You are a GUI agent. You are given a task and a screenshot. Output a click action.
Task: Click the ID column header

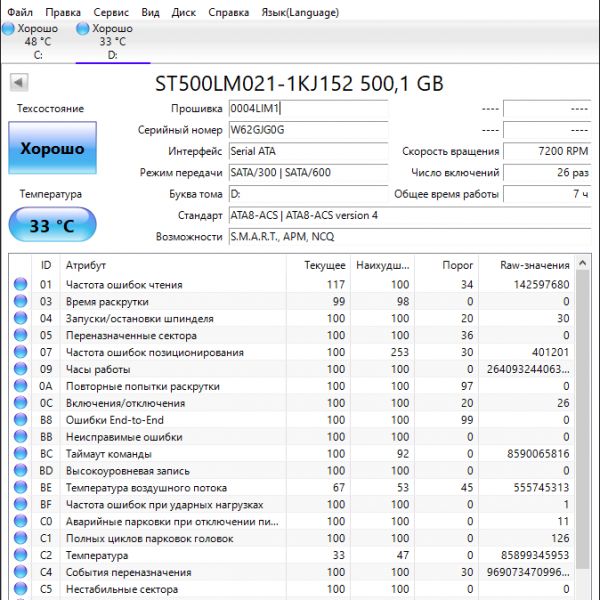point(46,265)
